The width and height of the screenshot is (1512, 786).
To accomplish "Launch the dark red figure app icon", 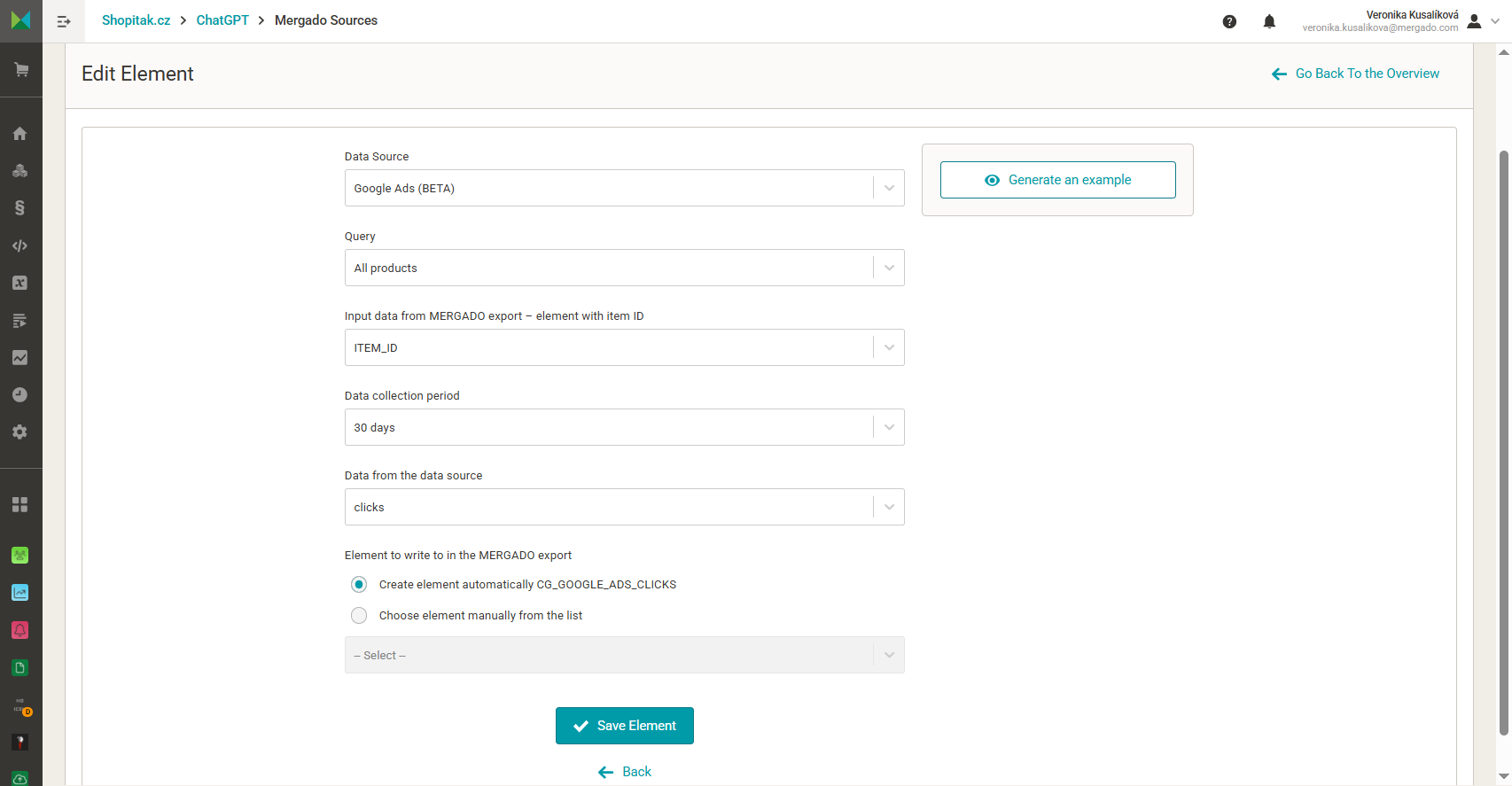I will pos(19,742).
